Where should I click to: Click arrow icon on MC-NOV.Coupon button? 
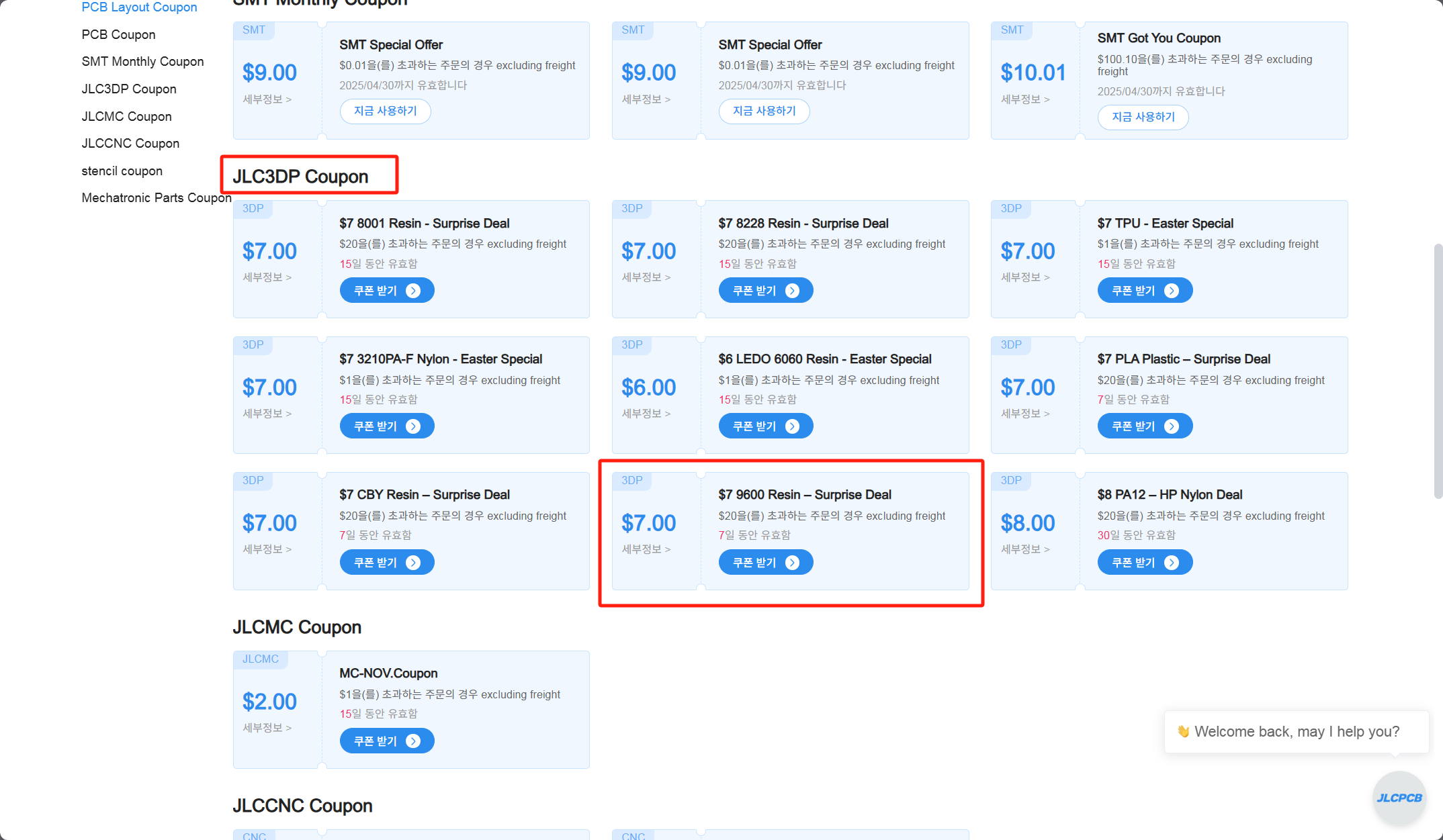(413, 741)
